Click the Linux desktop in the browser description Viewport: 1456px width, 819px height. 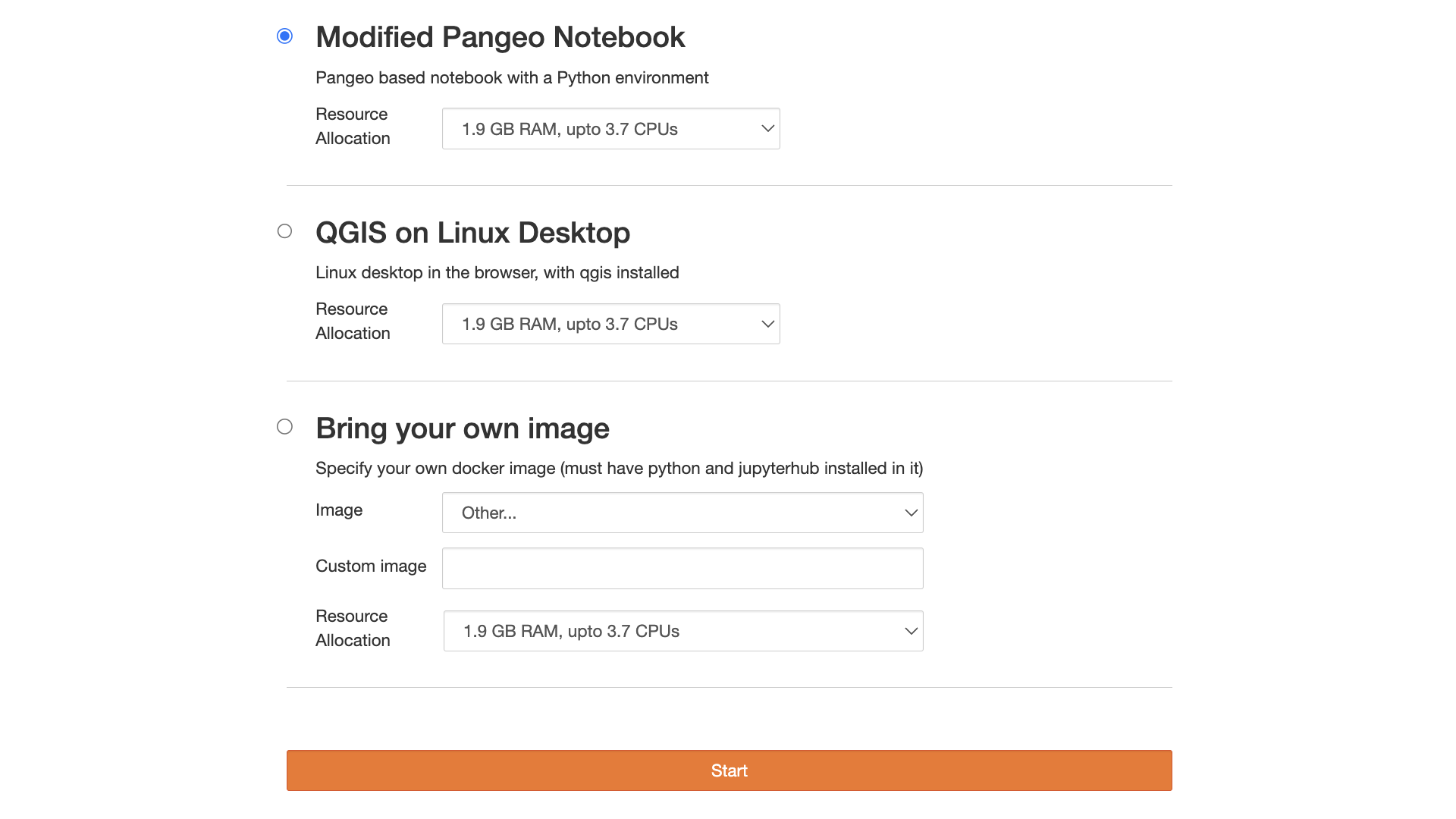pyautogui.click(x=497, y=273)
